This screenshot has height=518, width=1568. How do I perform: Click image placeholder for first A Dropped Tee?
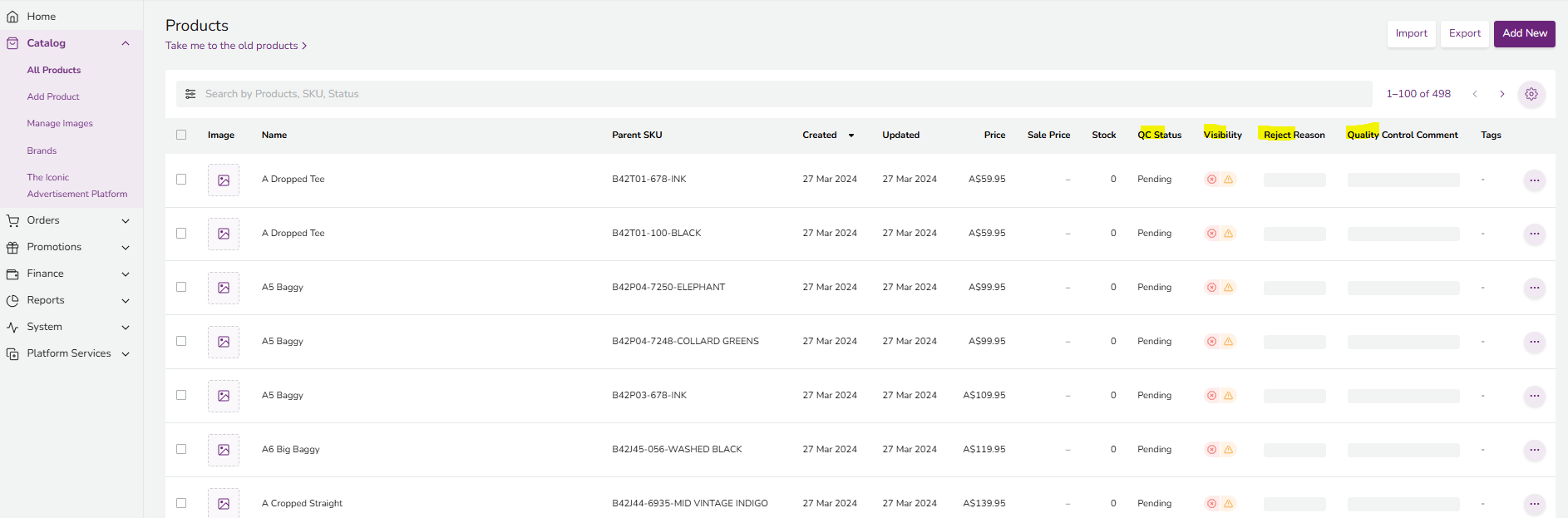pyautogui.click(x=224, y=180)
